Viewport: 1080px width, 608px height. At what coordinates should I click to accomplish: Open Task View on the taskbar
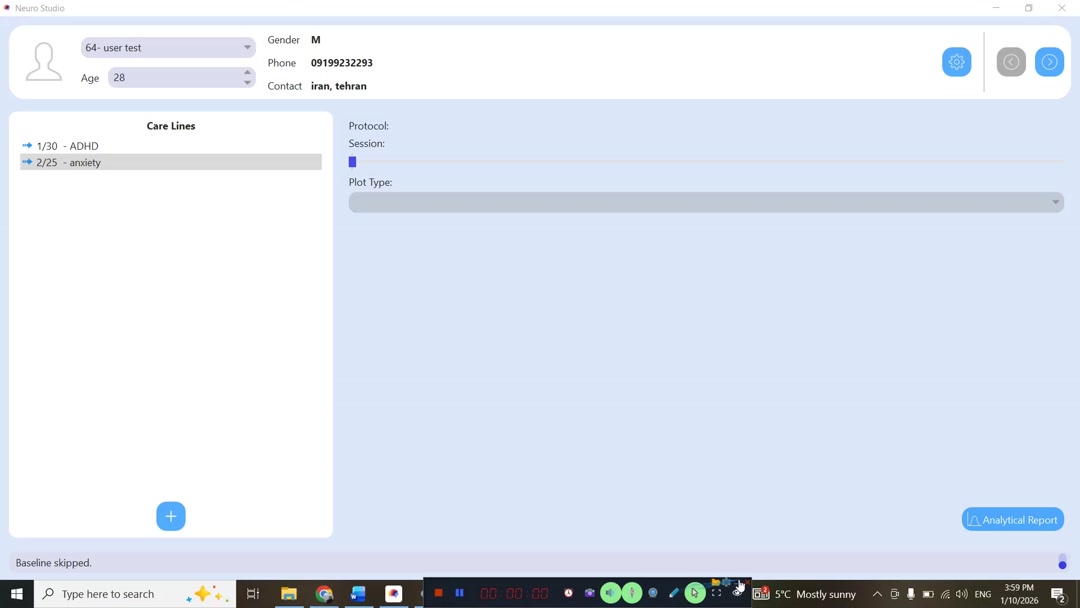[253, 594]
